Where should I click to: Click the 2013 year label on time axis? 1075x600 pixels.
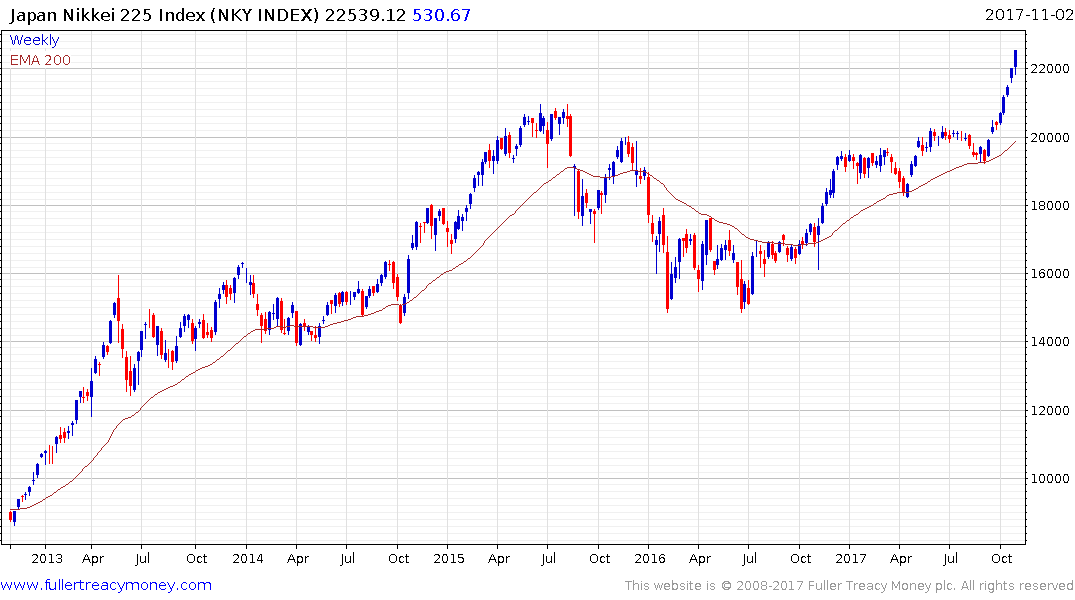[47, 558]
